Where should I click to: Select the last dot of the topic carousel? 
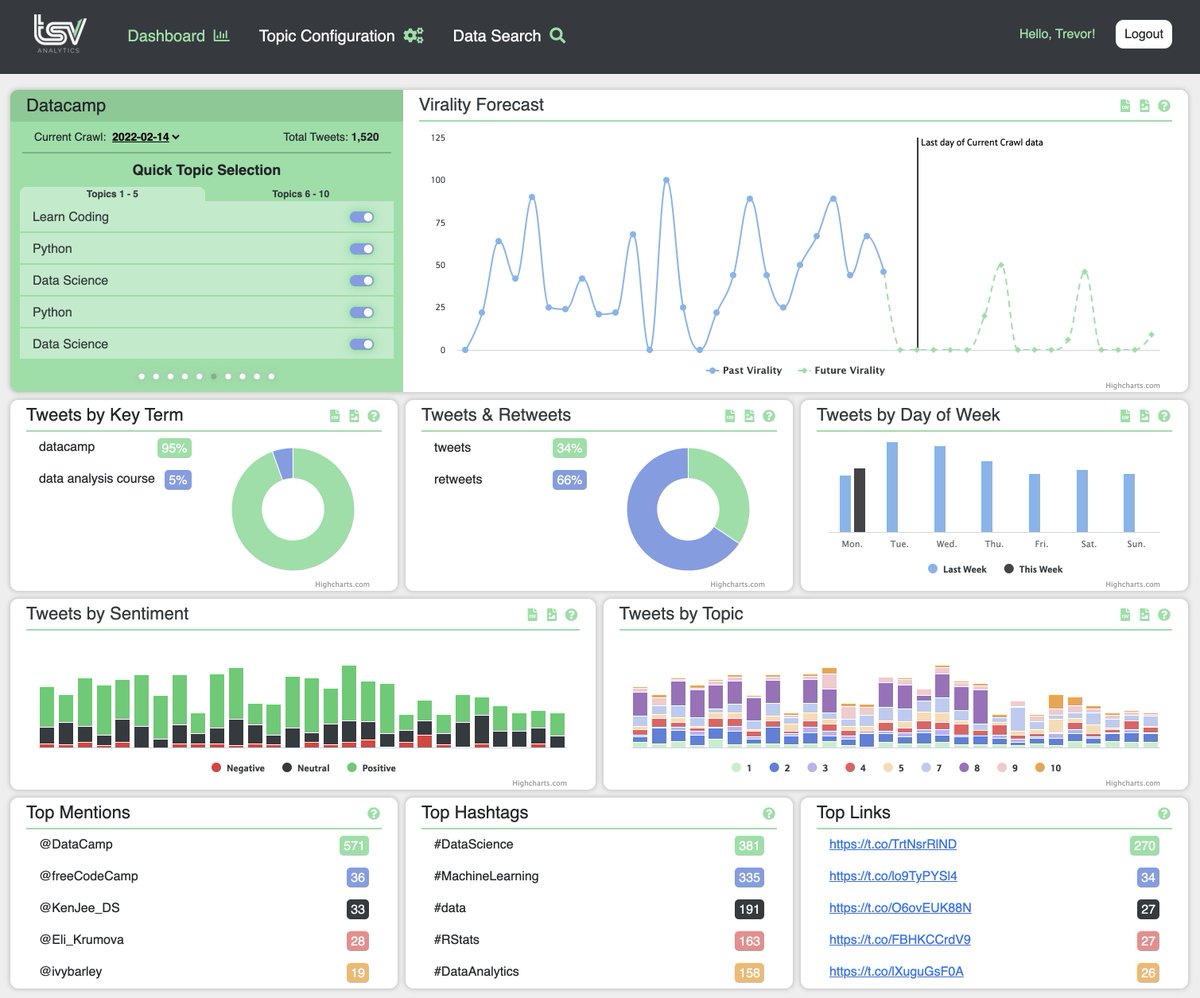click(271, 377)
